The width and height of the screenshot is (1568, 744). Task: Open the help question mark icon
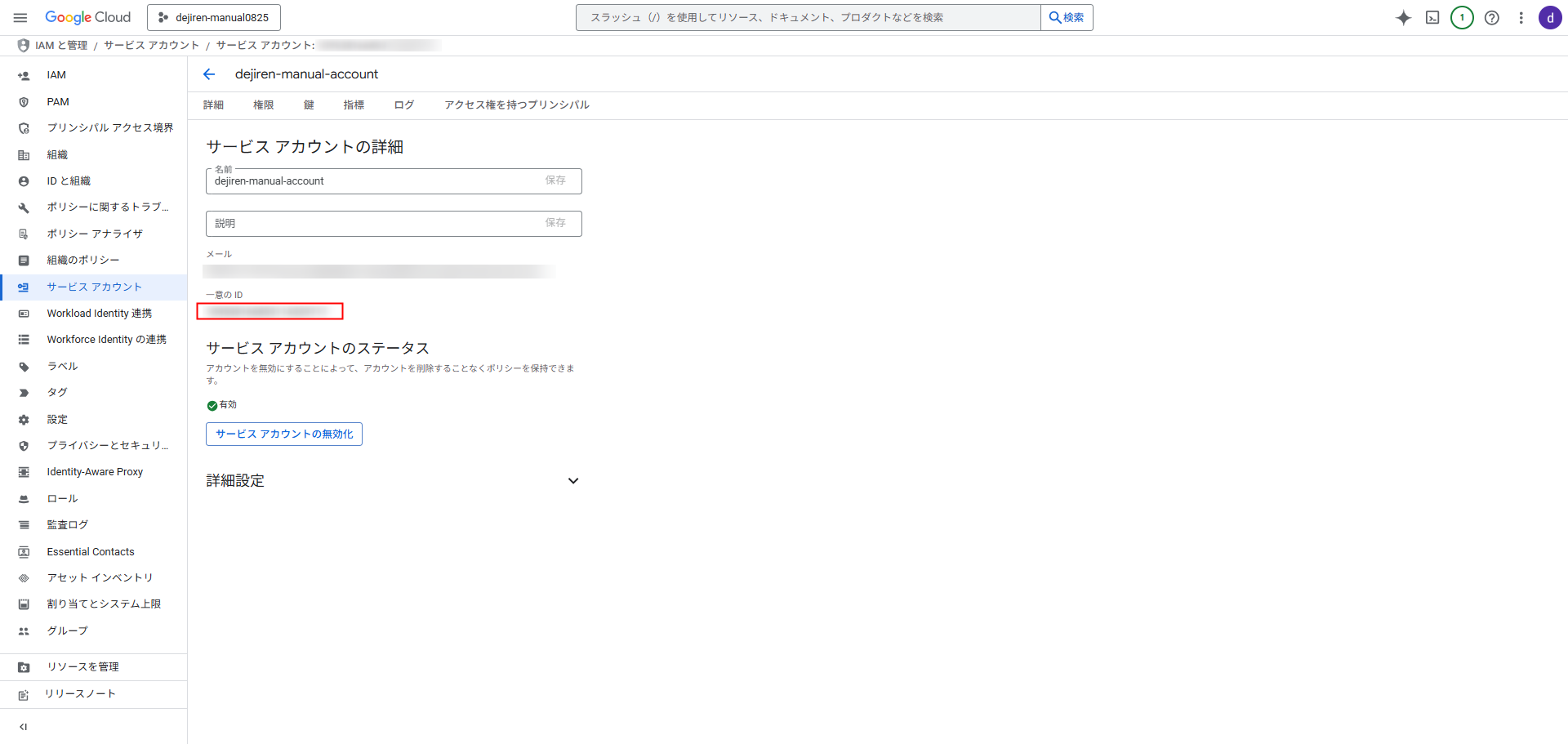1491,18
